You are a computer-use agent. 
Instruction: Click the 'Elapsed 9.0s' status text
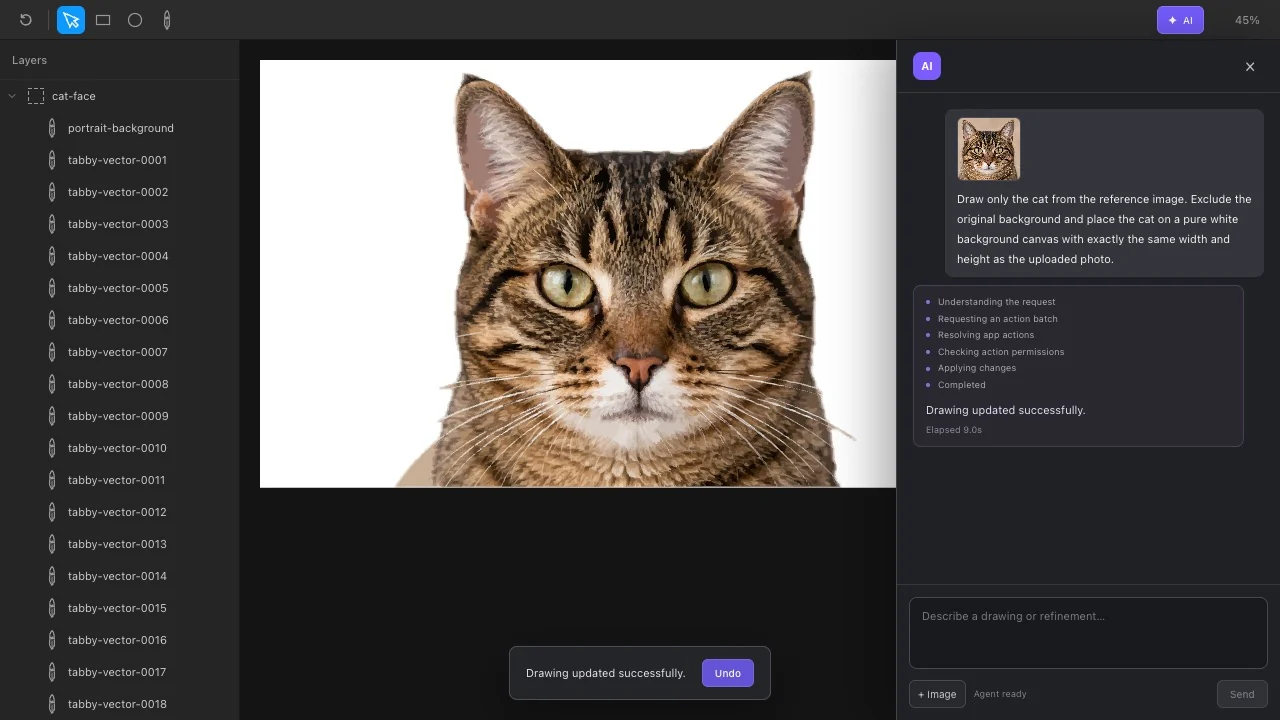[x=954, y=430]
